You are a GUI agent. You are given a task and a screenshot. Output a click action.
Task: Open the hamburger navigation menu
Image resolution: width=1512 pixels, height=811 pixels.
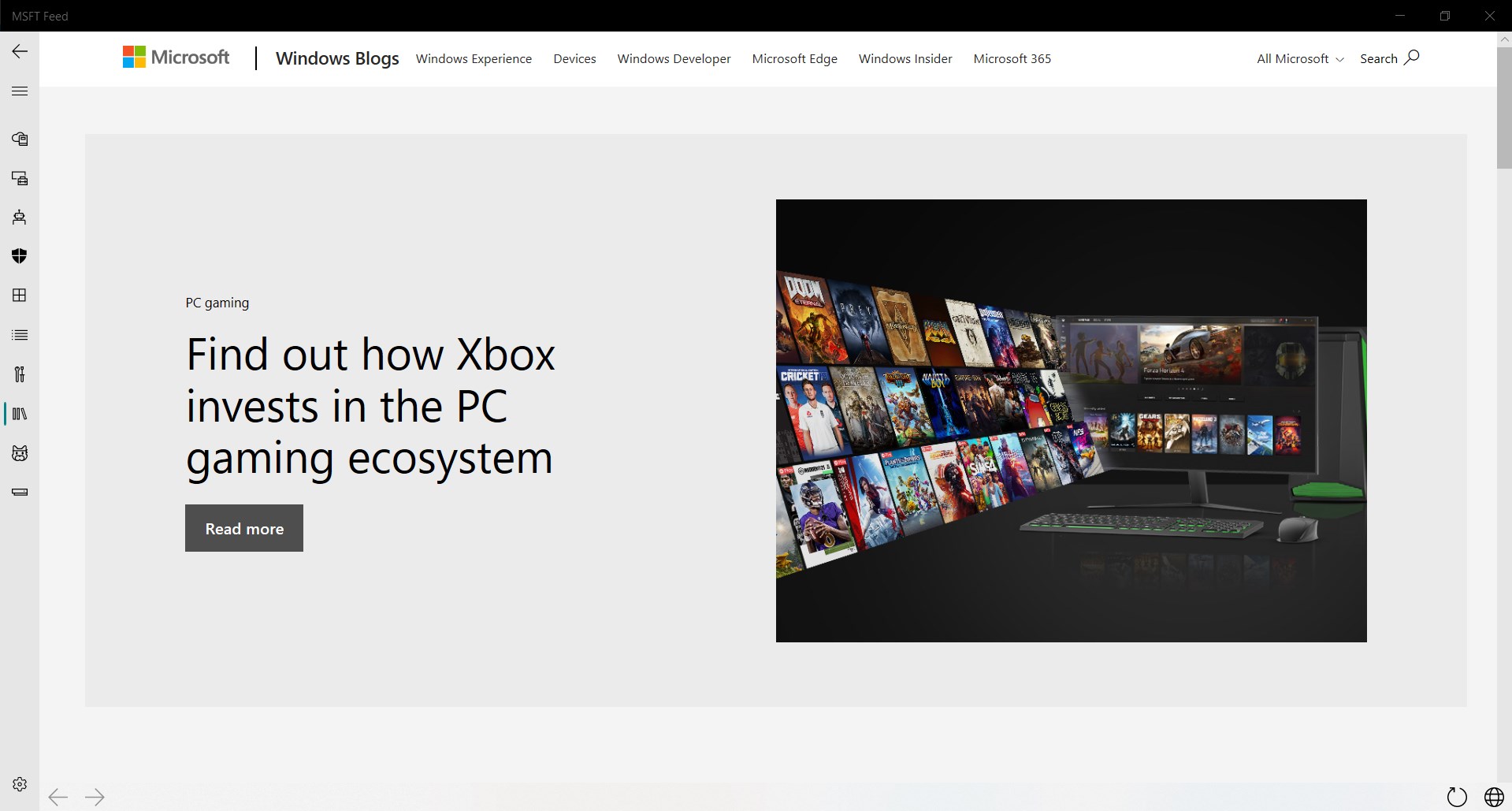coord(20,91)
